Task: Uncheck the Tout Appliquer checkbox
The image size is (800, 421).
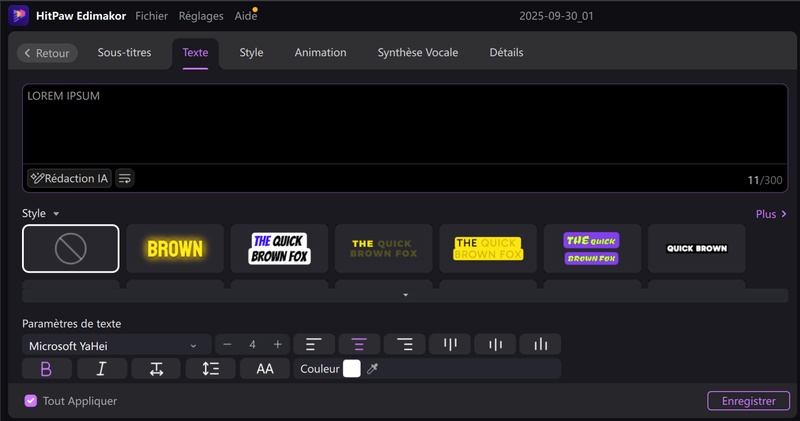Action: tap(31, 401)
